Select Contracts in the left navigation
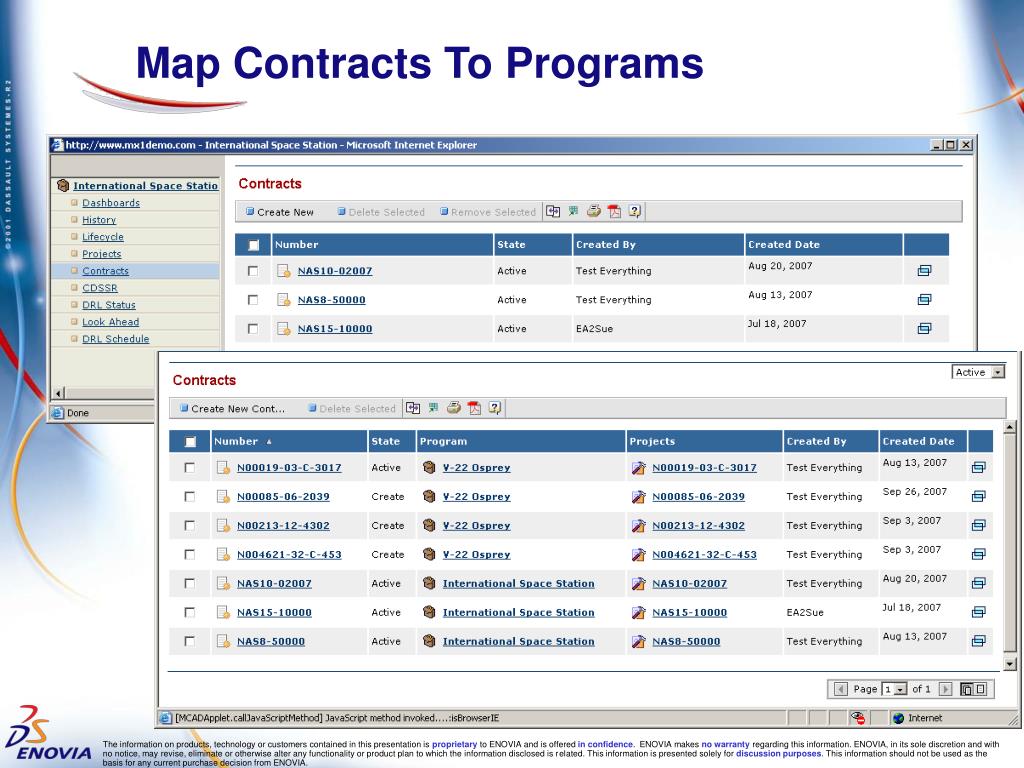This screenshot has height=768, width=1024. coord(106,271)
